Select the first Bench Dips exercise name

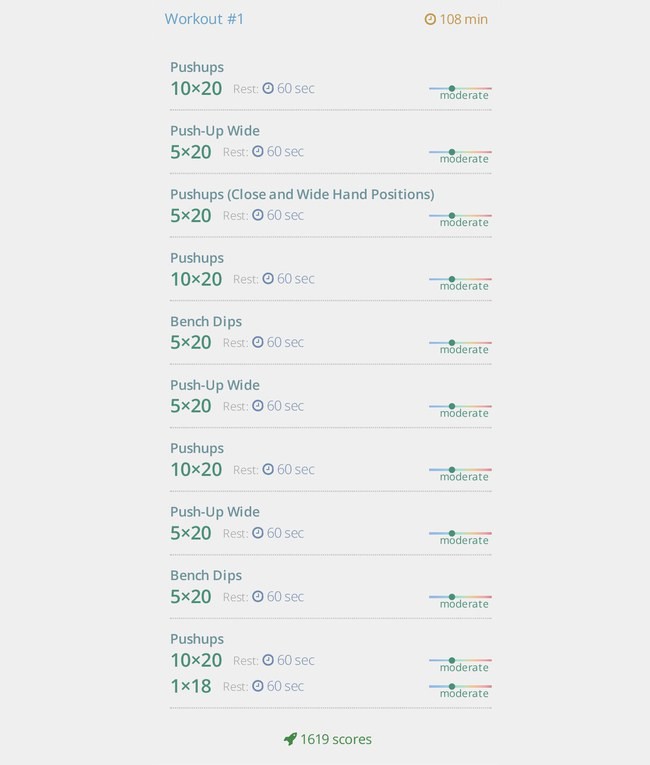click(206, 322)
